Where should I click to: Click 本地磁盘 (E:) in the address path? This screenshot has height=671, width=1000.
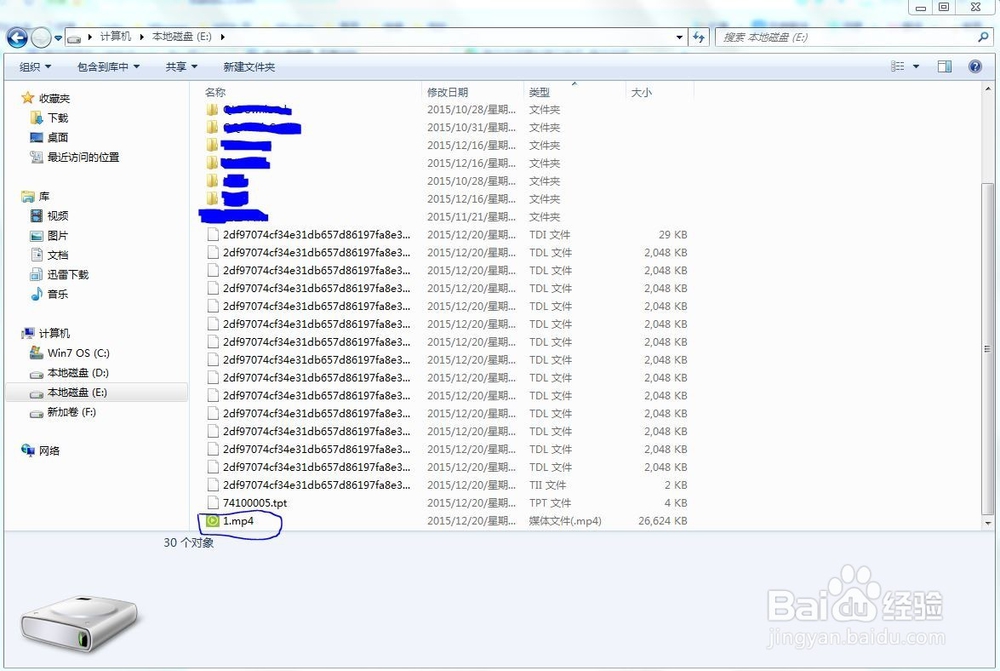coord(182,36)
